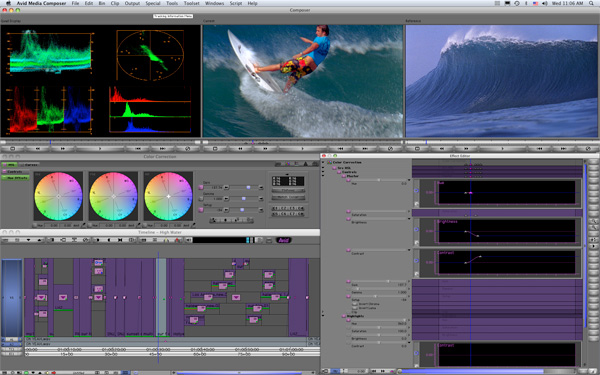Click the volume icon in menu bar

545,3
